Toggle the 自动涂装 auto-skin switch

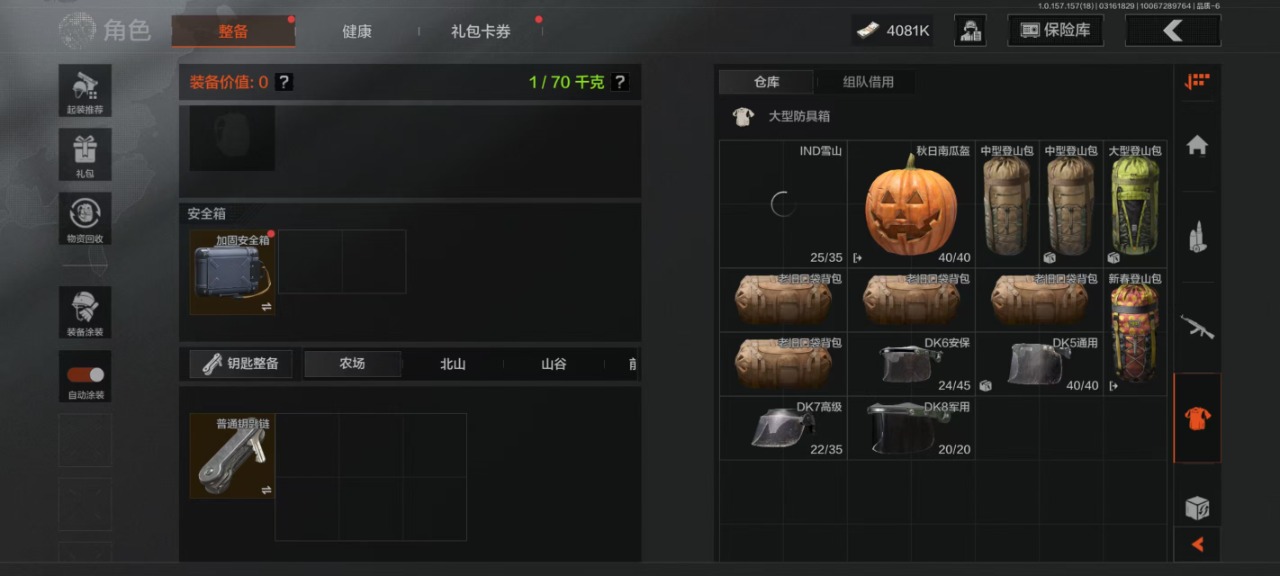click(85, 376)
